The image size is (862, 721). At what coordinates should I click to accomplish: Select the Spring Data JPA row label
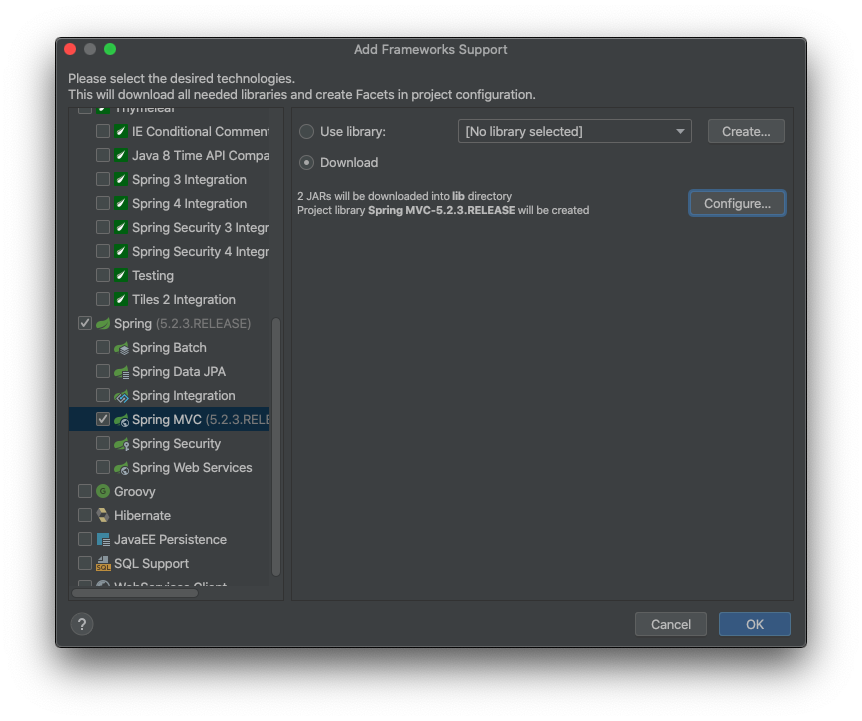179,372
